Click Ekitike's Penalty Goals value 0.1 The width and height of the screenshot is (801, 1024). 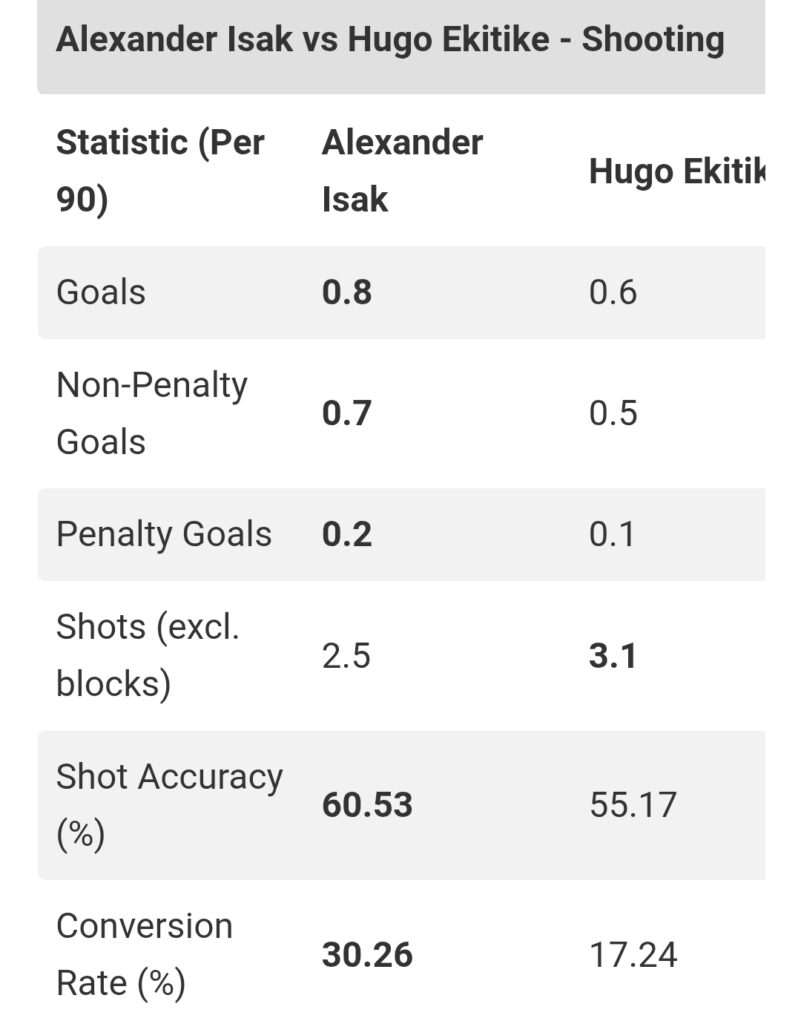[x=612, y=534]
